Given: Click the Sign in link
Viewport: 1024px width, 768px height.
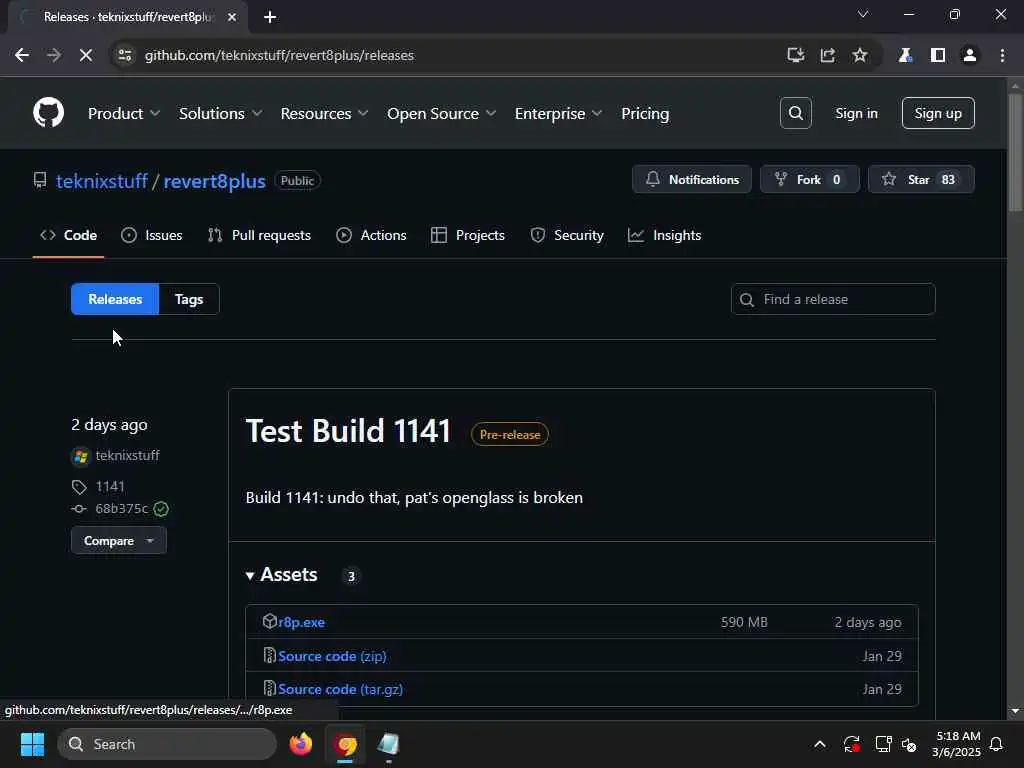Looking at the screenshot, I should click(x=856, y=113).
